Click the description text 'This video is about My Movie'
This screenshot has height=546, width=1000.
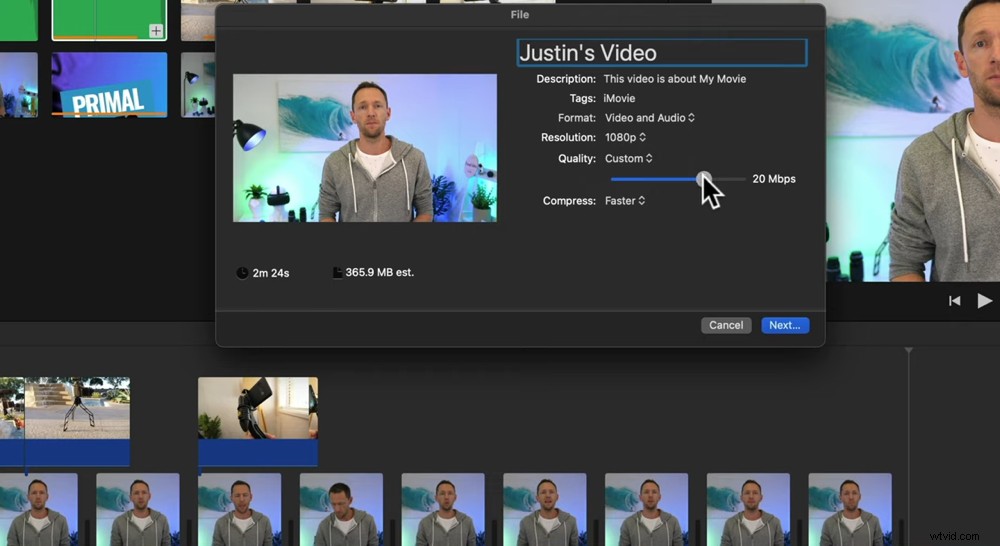pyautogui.click(x=675, y=79)
